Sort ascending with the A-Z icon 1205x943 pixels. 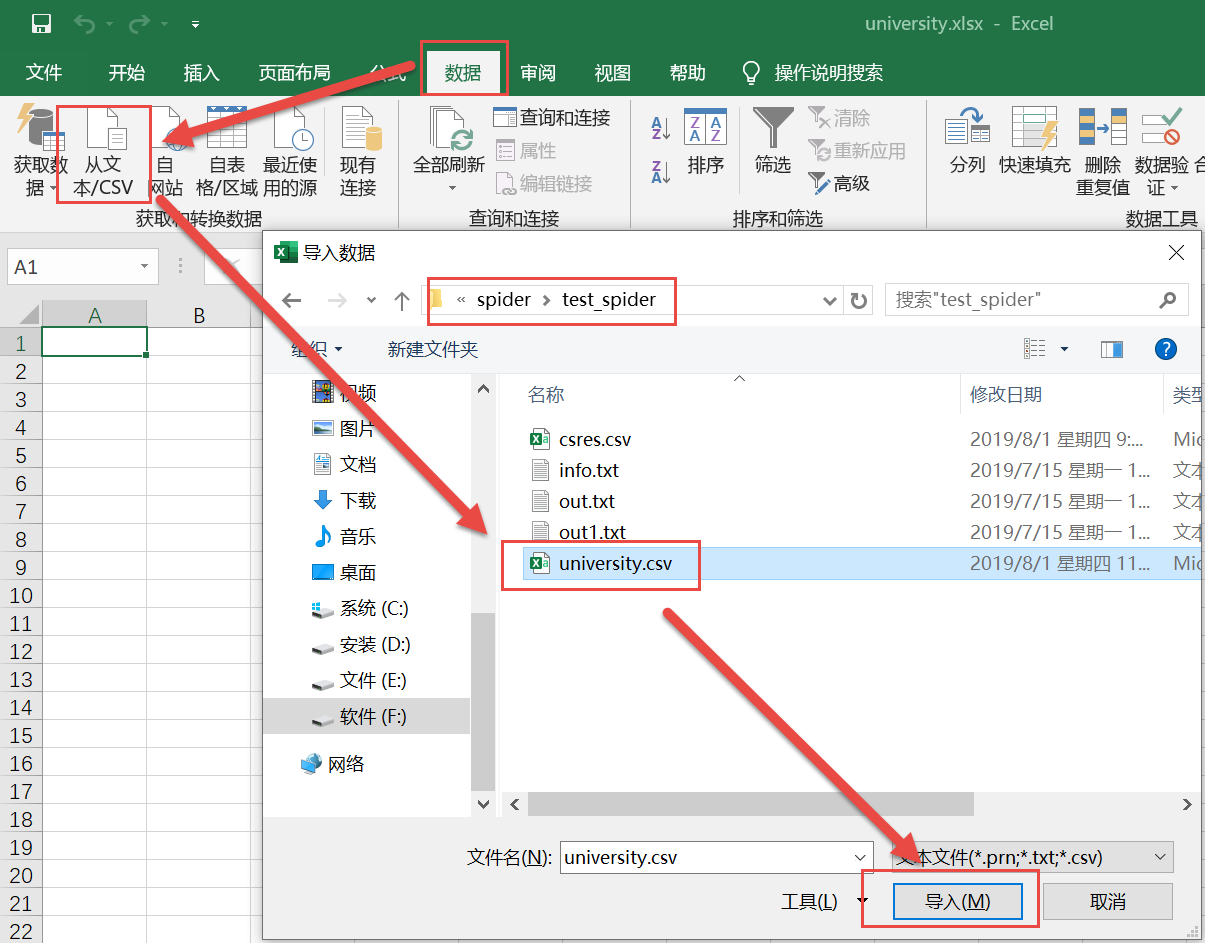tap(660, 127)
